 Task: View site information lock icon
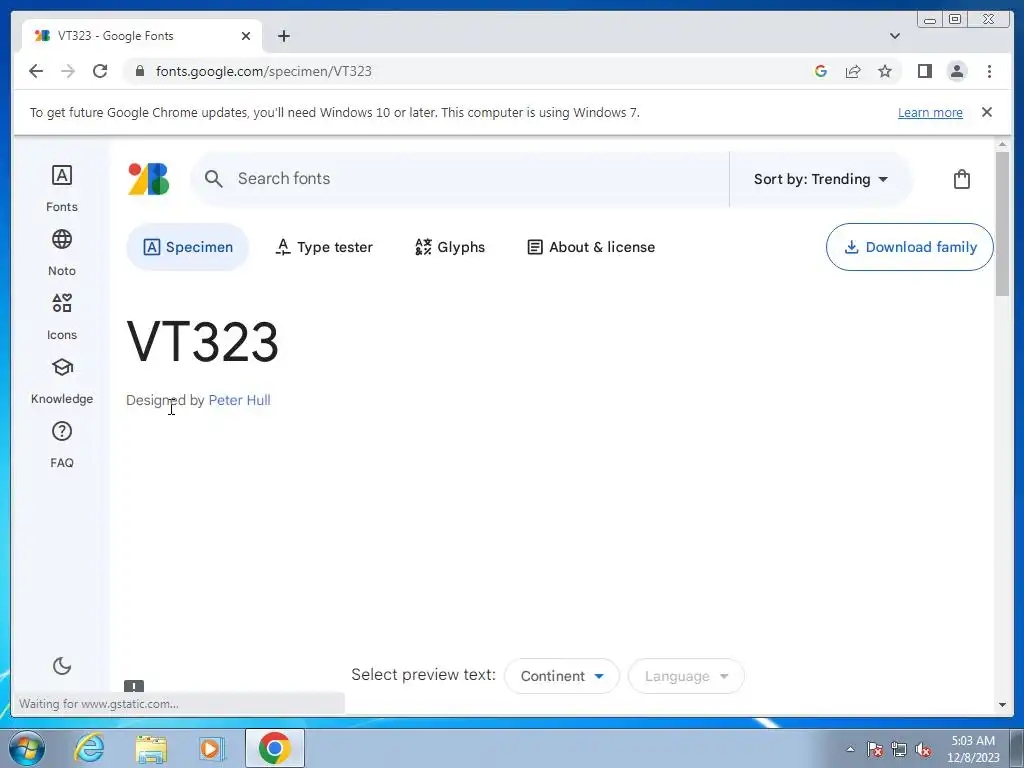pos(139,71)
